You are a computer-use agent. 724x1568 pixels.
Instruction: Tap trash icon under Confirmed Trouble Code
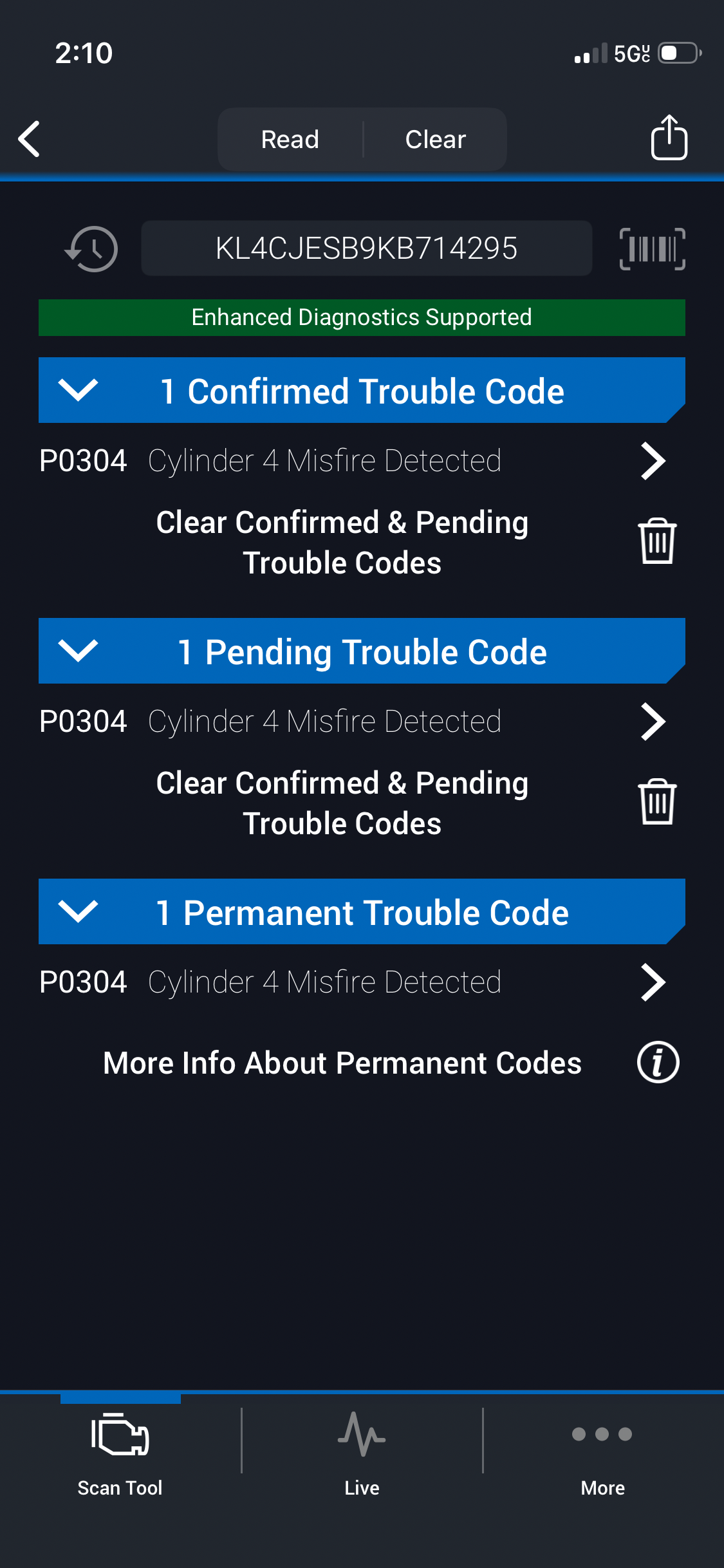[x=656, y=541]
